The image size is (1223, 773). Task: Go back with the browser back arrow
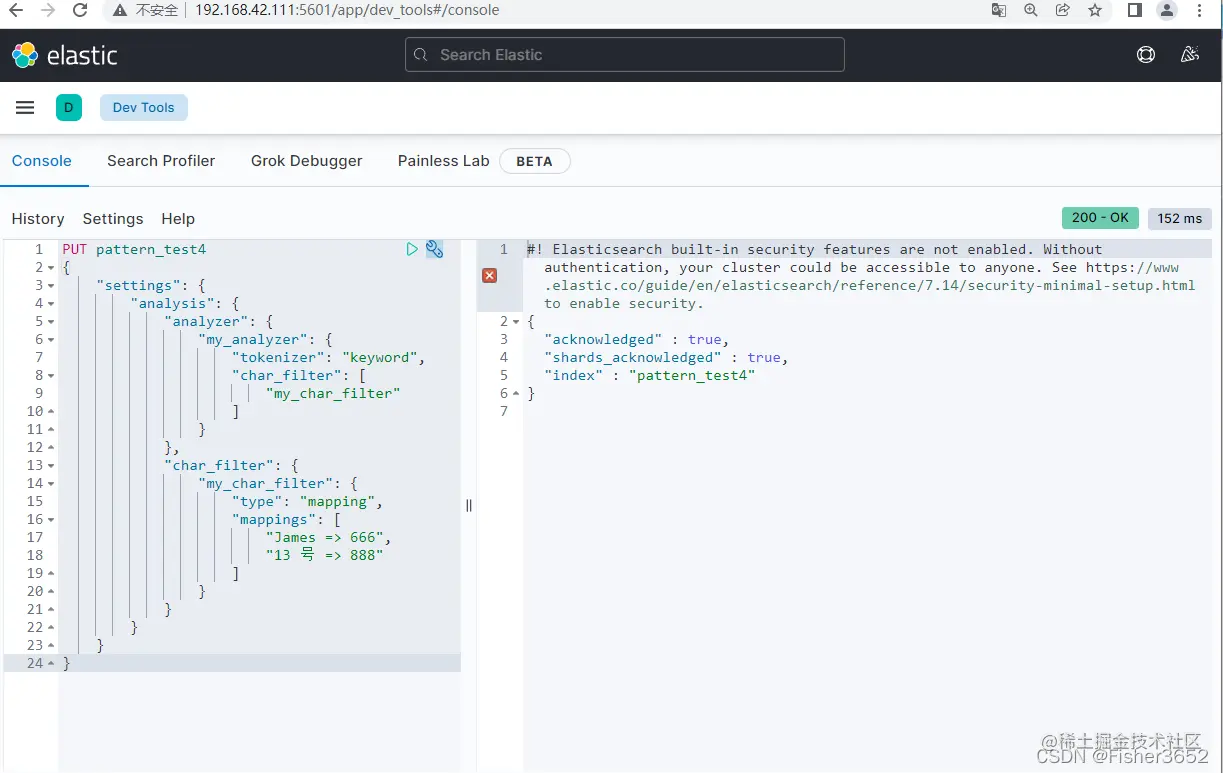pyautogui.click(x=15, y=10)
